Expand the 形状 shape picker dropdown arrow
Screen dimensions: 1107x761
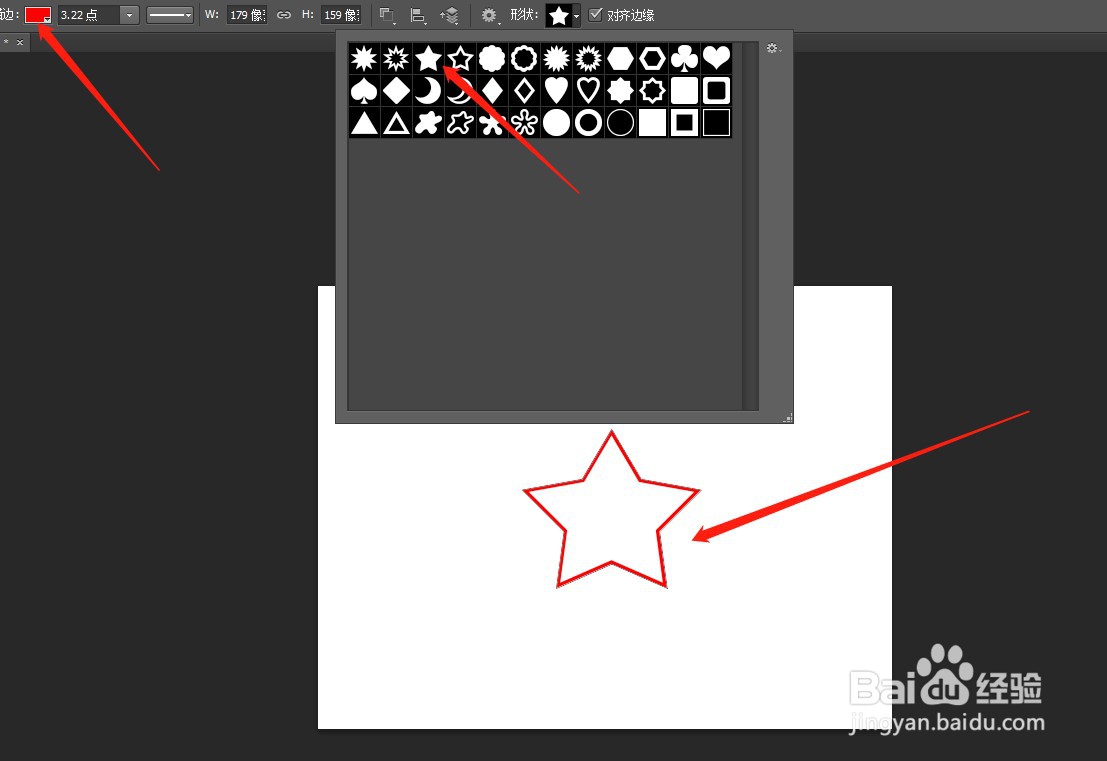tap(576, 16)
